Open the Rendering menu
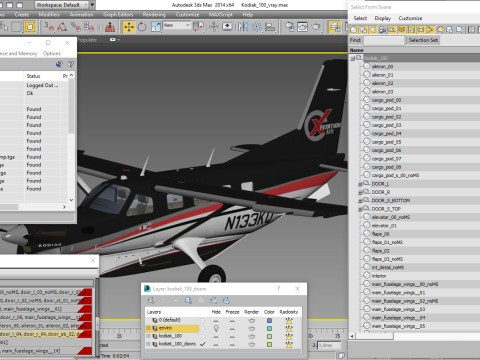This screenshot has height=360, width=480. tap(154, 14)
